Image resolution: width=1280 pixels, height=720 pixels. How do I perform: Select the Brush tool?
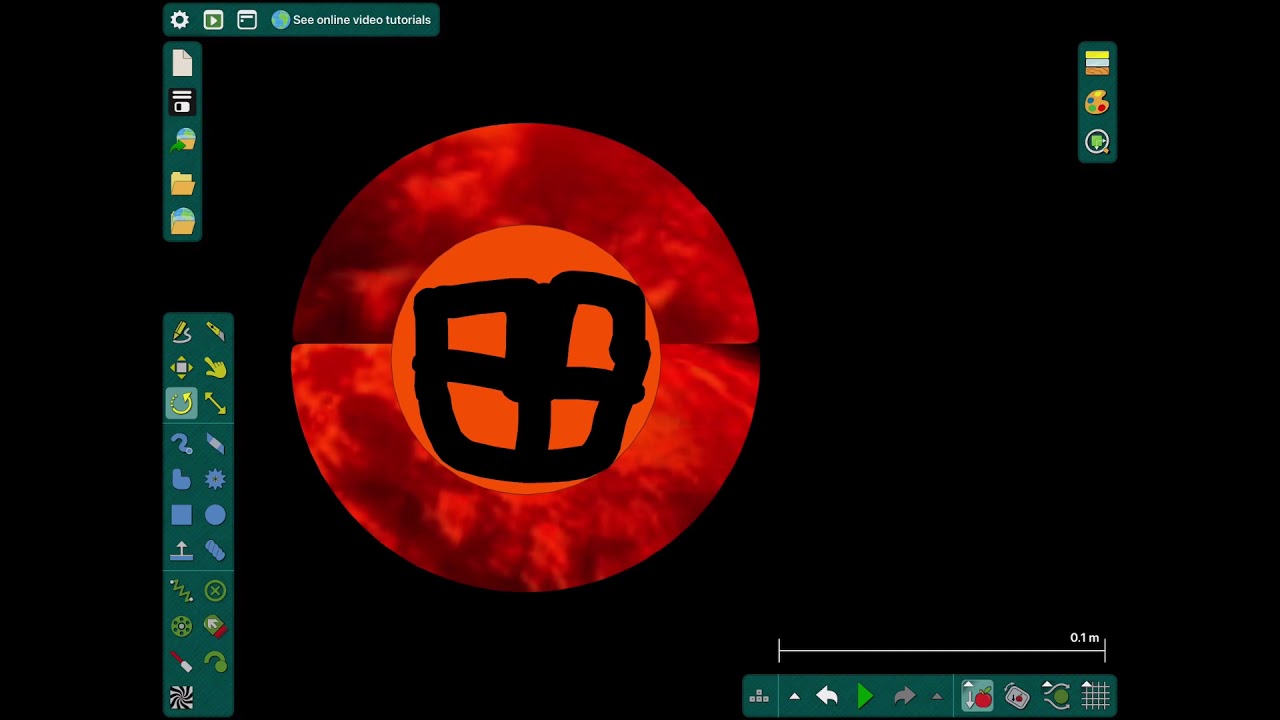(x=181, y=444)
